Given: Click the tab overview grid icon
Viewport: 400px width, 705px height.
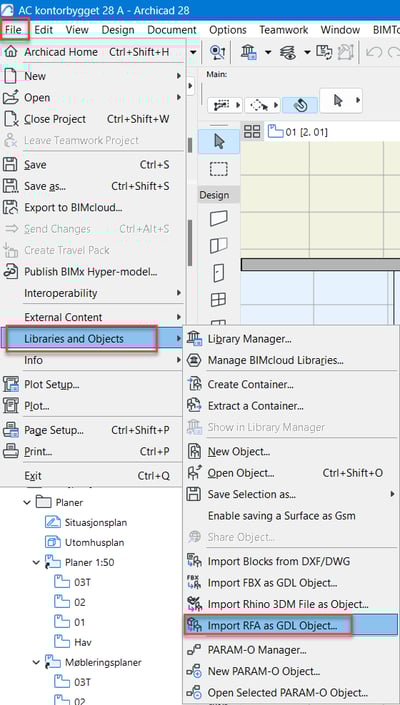Looking at the screenshot, I should click(252, 132).
